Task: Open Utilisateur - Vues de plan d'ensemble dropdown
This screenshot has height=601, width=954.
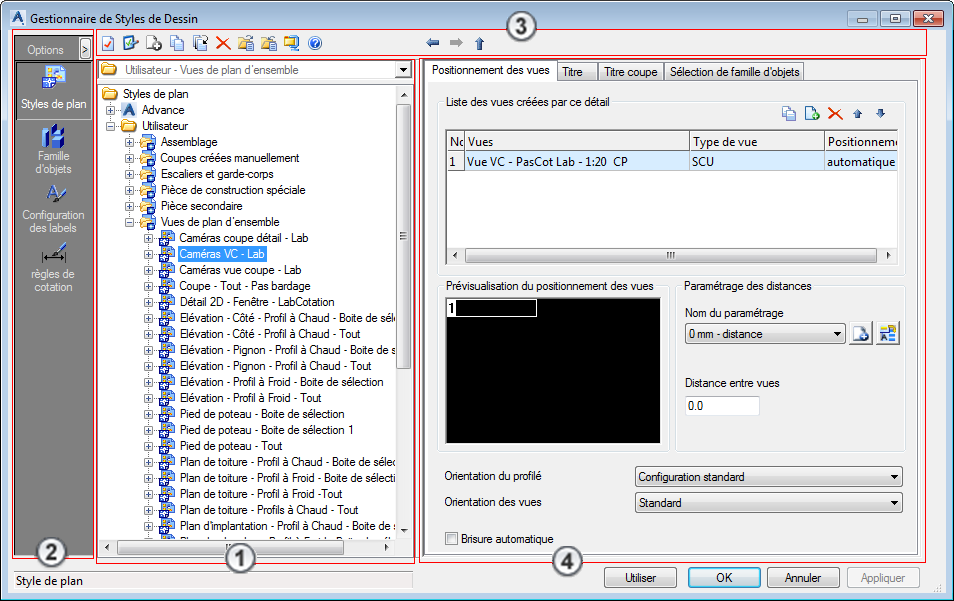Action: pyautogui.click(x=403, y=70)
